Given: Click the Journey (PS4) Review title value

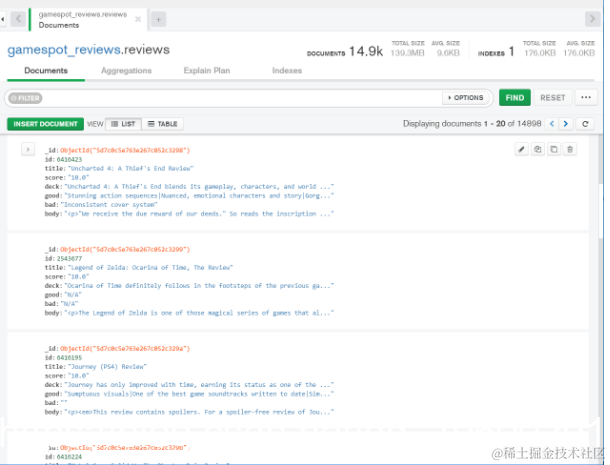Looking at the screenshot, I should [107, 367].
